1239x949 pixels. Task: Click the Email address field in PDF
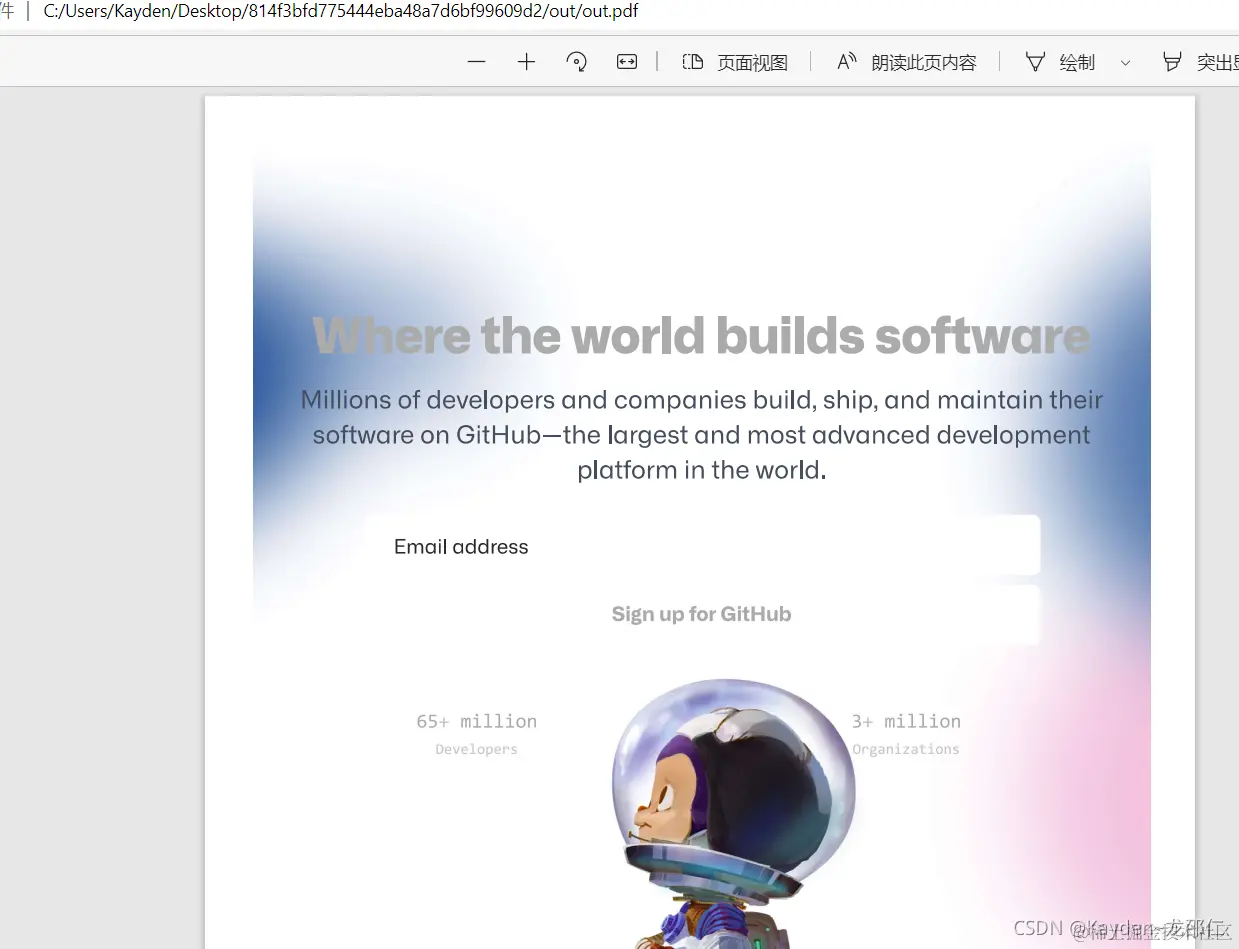702,546
